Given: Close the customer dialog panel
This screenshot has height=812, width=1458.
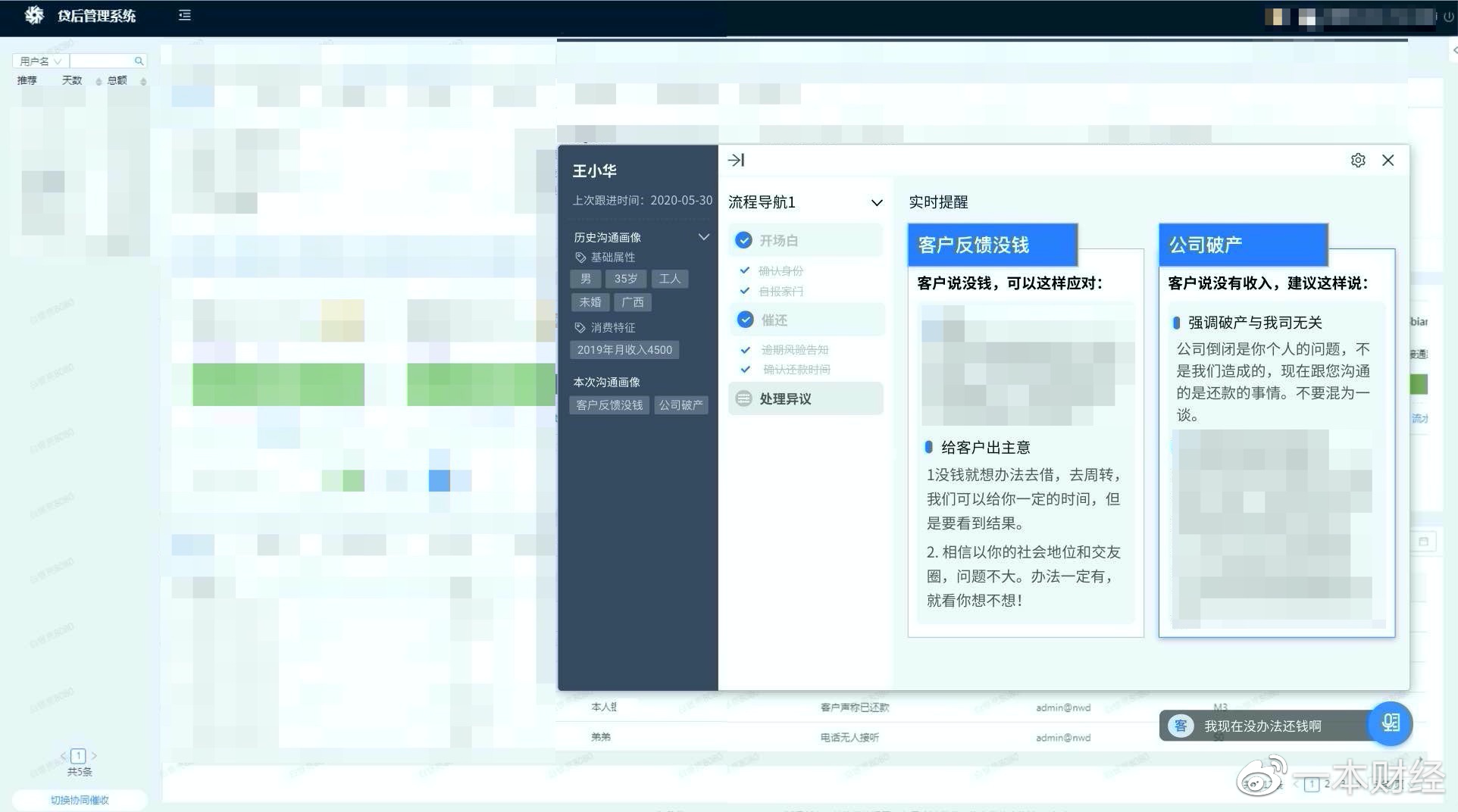Looking at the screenshot, I should 1388,160.
